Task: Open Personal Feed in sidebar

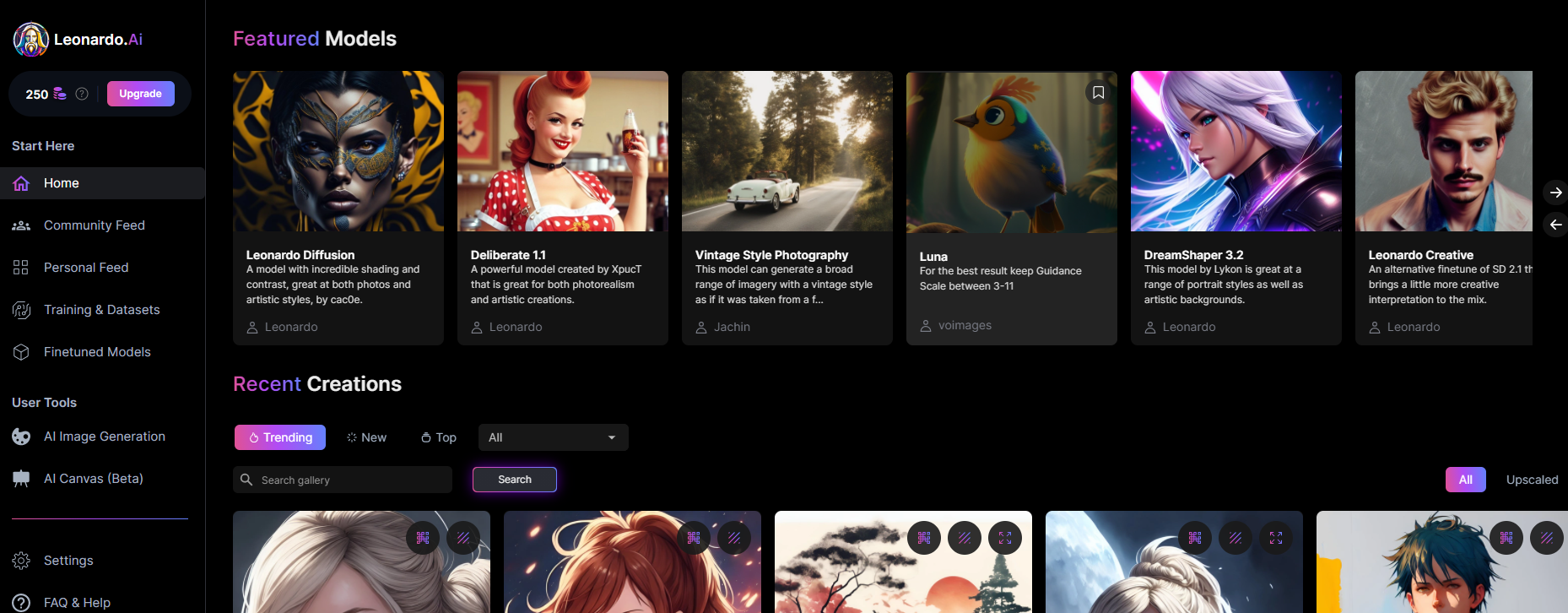Action: point(86,268)
